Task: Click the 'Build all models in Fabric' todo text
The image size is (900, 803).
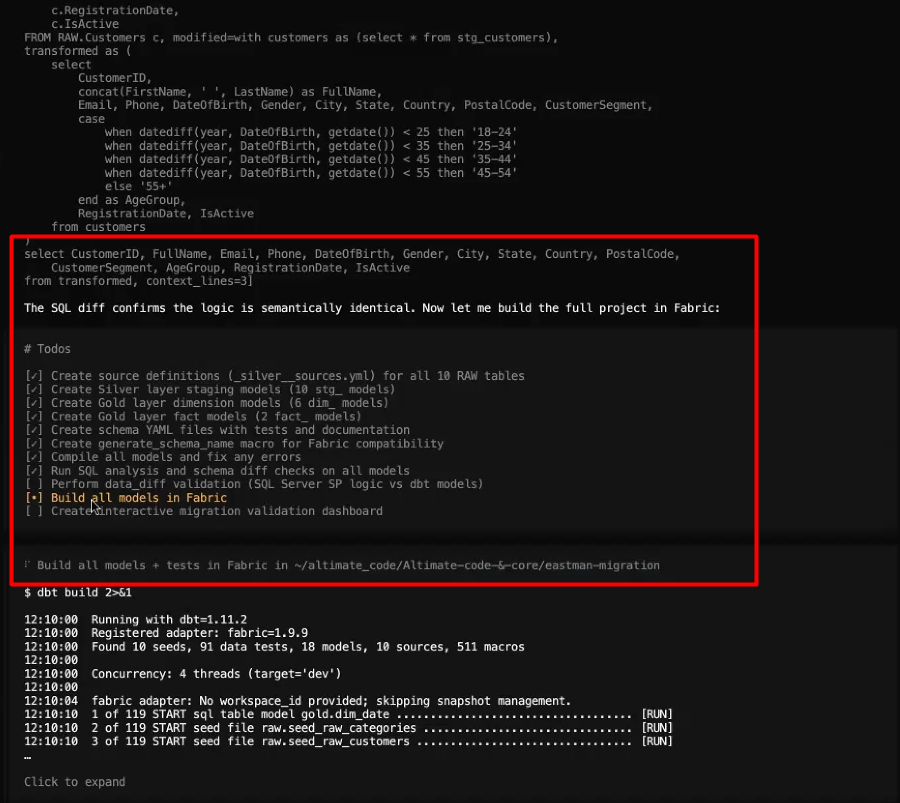Action: point(139,498)
